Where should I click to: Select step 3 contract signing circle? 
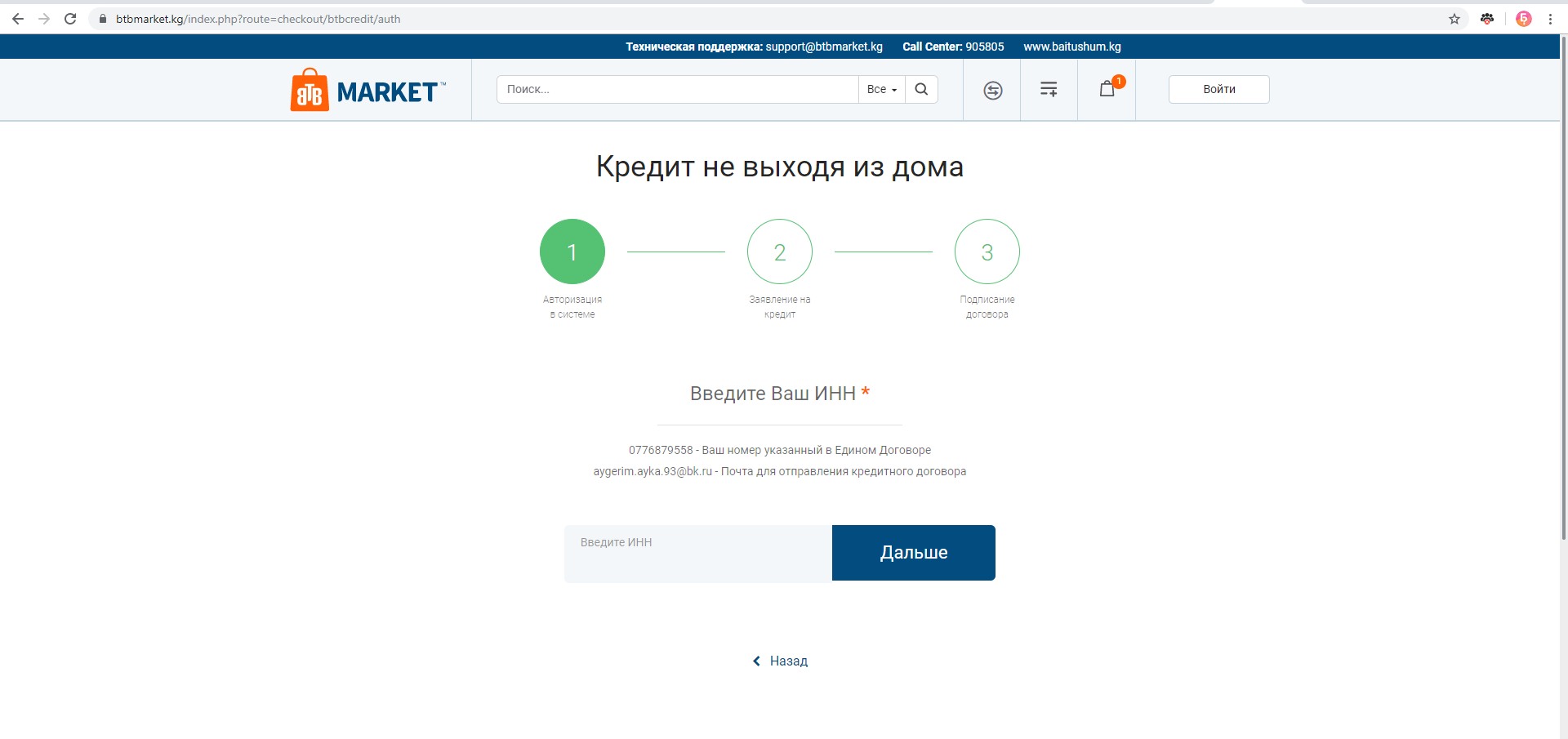pyautogui.click(x=987, y=252)
